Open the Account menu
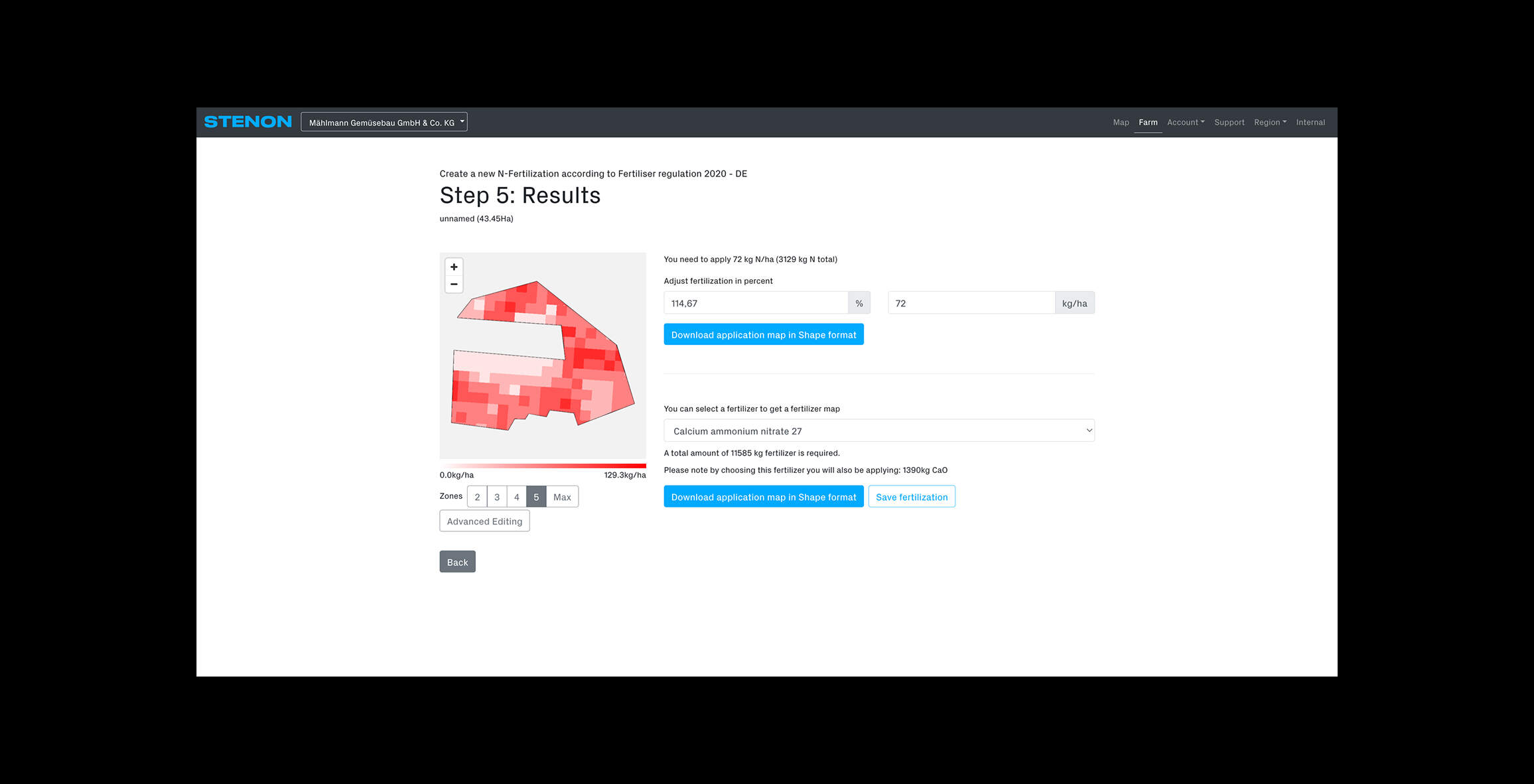 coord(1186,122)
